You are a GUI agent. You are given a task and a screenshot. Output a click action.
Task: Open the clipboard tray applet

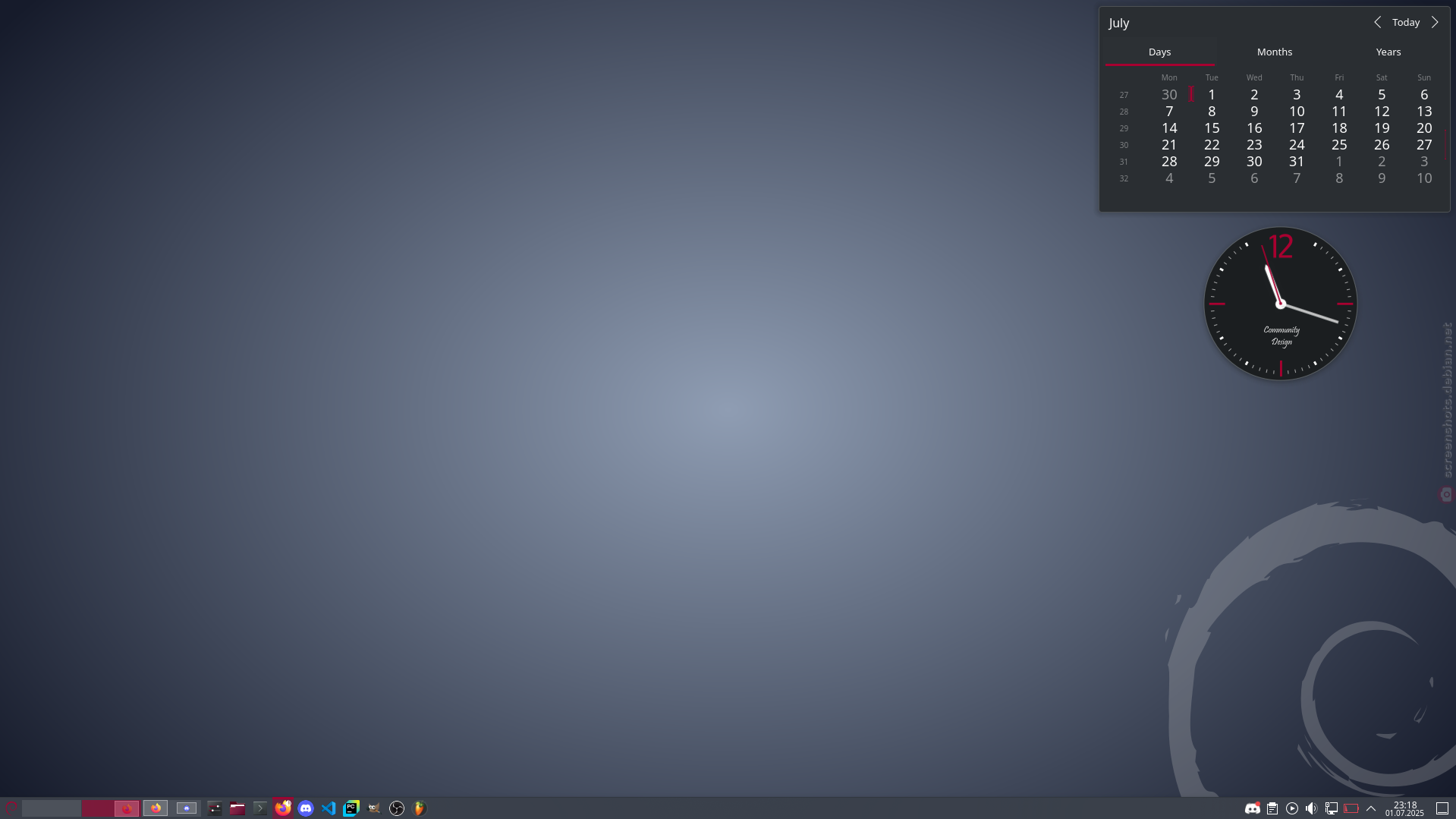[x=1272, y=808]
